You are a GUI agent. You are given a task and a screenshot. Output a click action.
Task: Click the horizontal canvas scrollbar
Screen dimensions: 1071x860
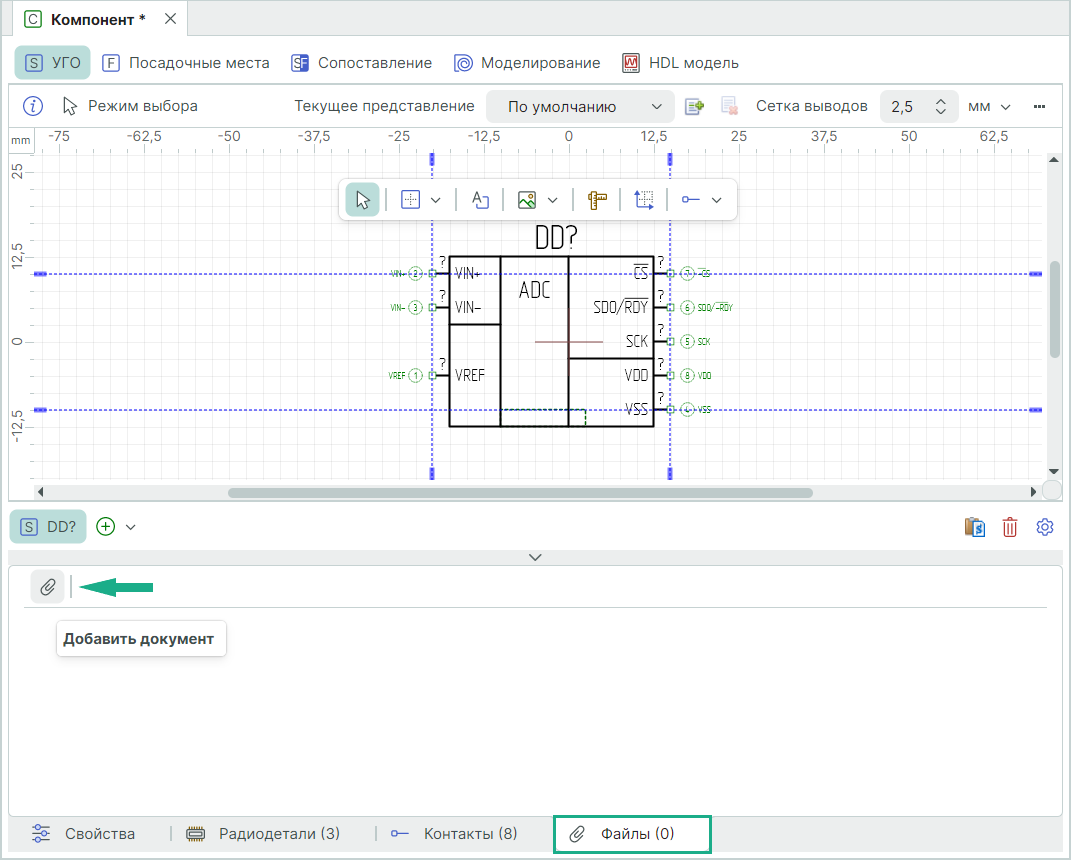point(520,492)
